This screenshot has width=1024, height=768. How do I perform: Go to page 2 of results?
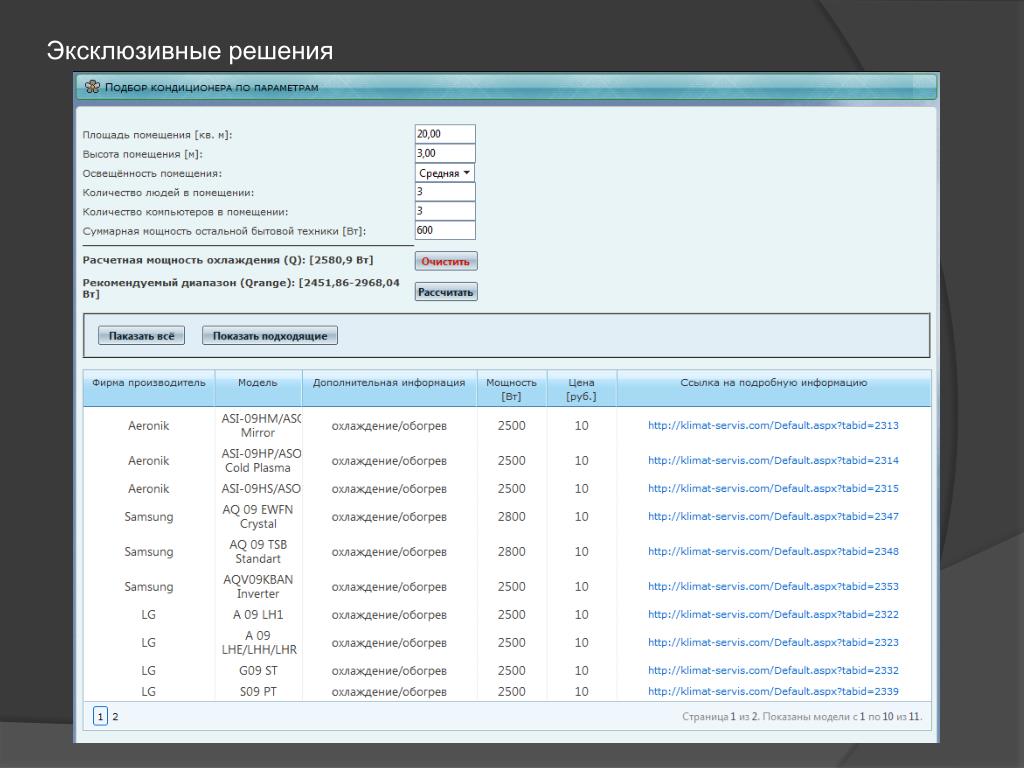pos(115,716)
